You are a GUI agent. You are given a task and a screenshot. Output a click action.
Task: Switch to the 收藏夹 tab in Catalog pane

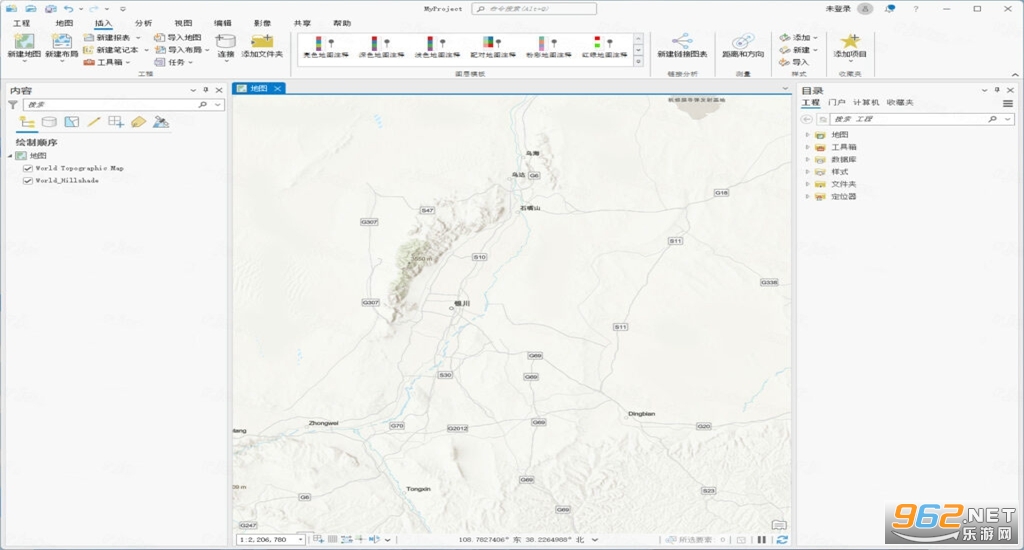pos(900,103)
